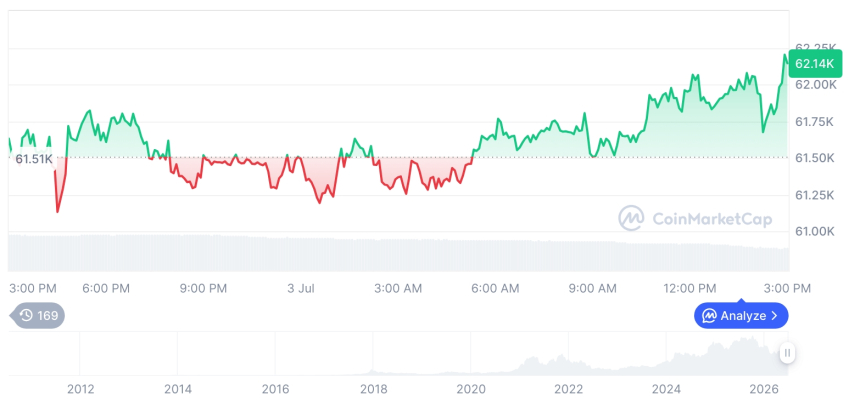The width and height of the screenshot is (860, 401).
Task: Click the green 62.14K current price label
Action: point(814,64)
